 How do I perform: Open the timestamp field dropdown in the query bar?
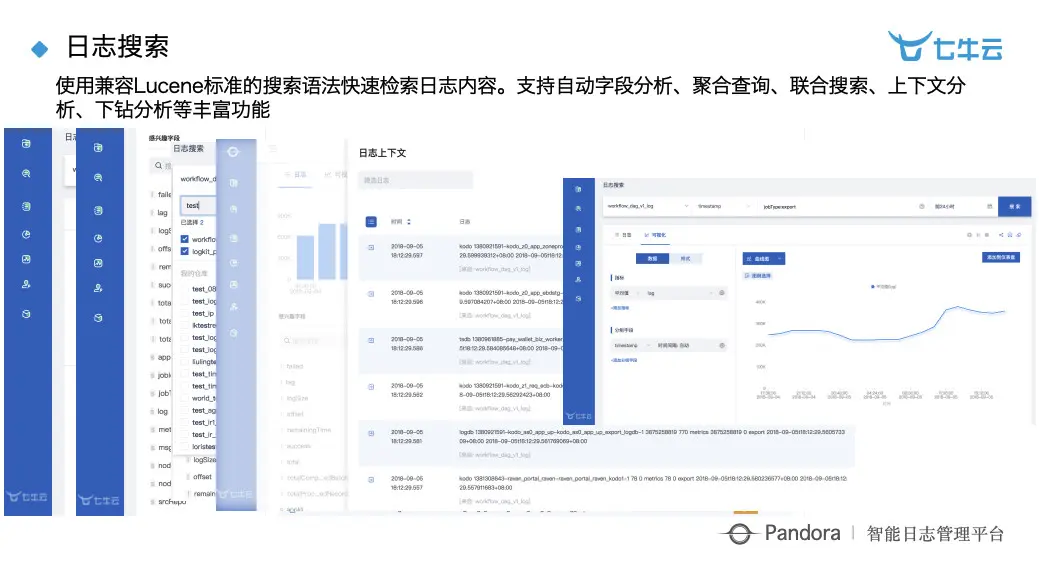[x=723, y=207]
